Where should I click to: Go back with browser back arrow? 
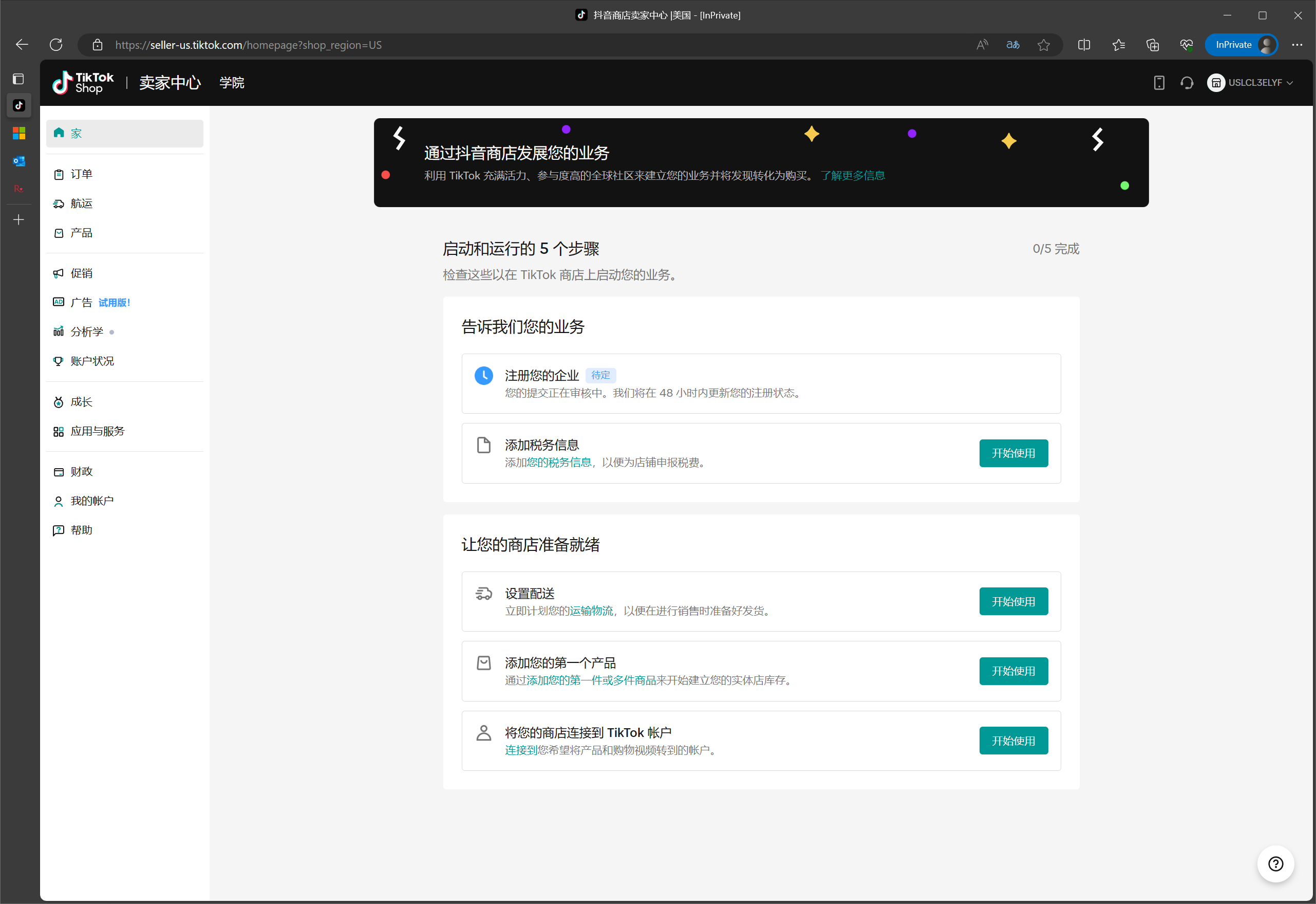tap(22, 45)
